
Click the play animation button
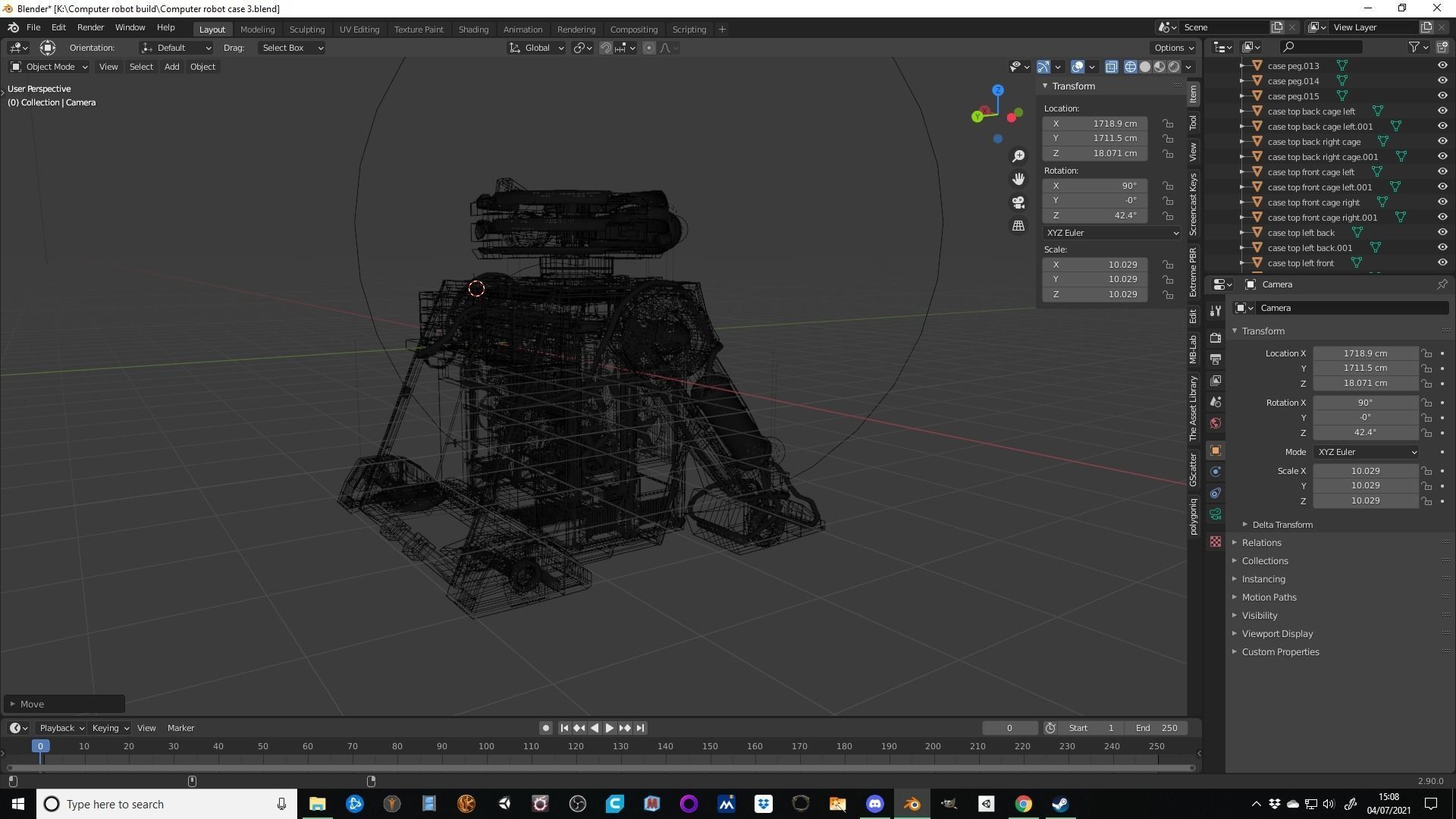pyautogui.click(x=610, y=728)
